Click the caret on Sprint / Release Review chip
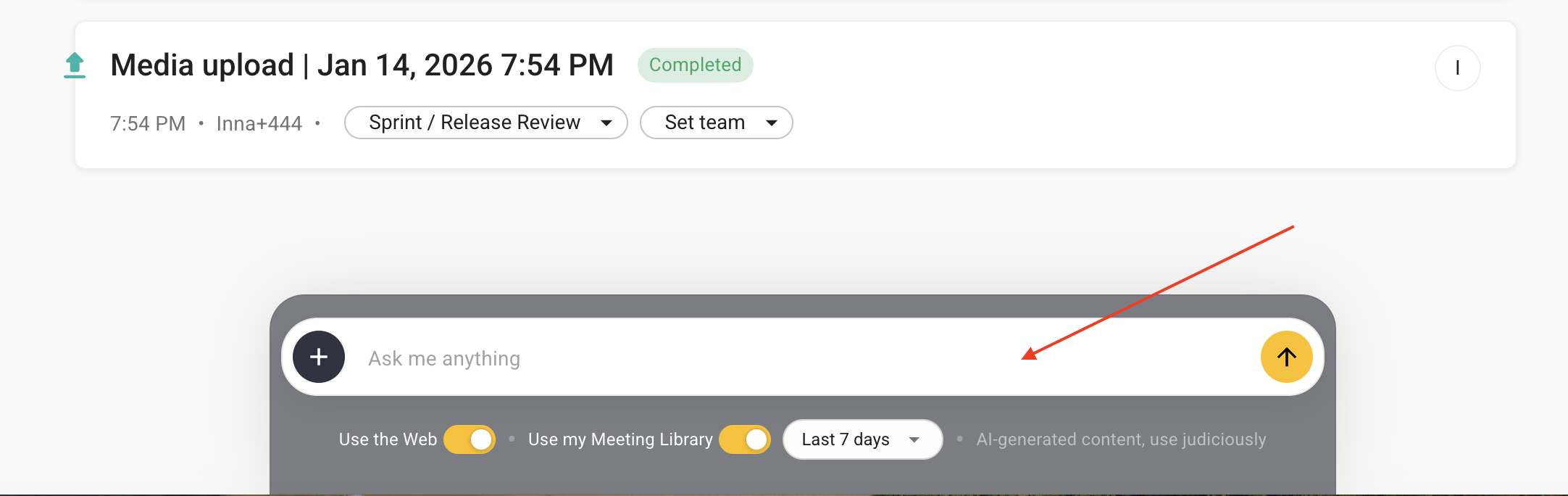Viewport: 1568px width, 496px height. [x=607, y=123]
